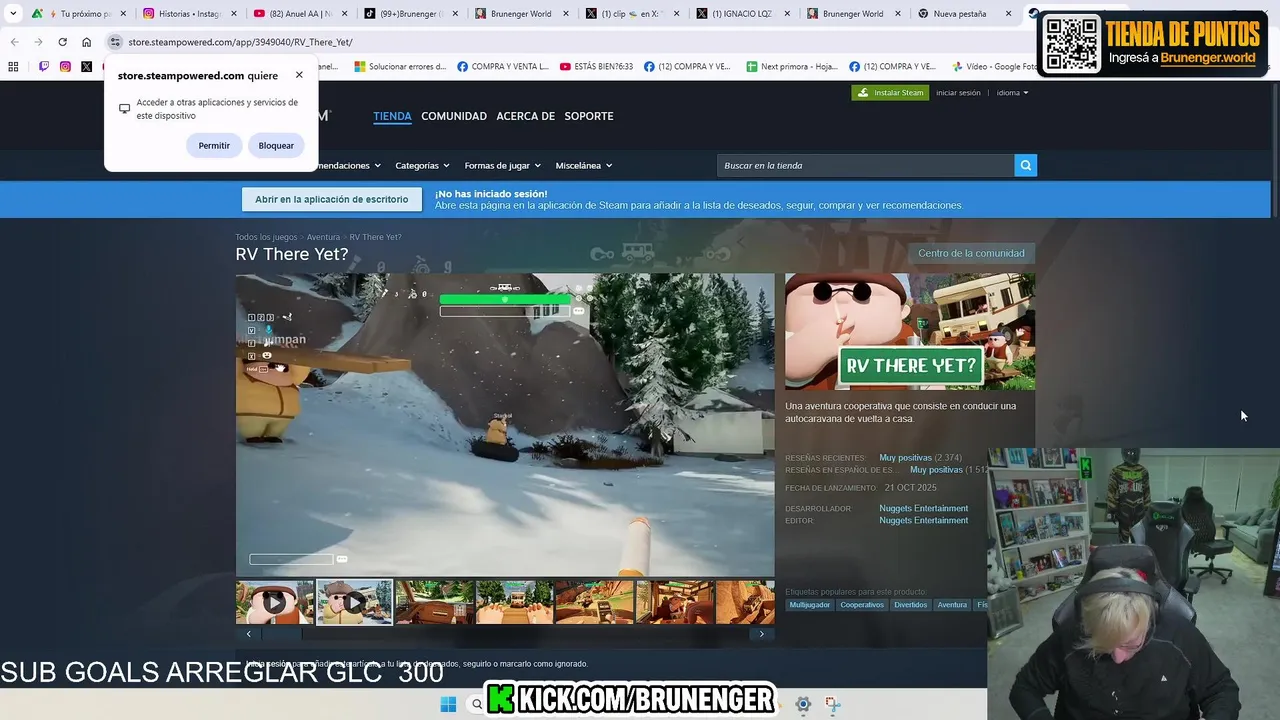Reload the Steam store page
This screenshot has height=720, width=1280.
(62, 42)
